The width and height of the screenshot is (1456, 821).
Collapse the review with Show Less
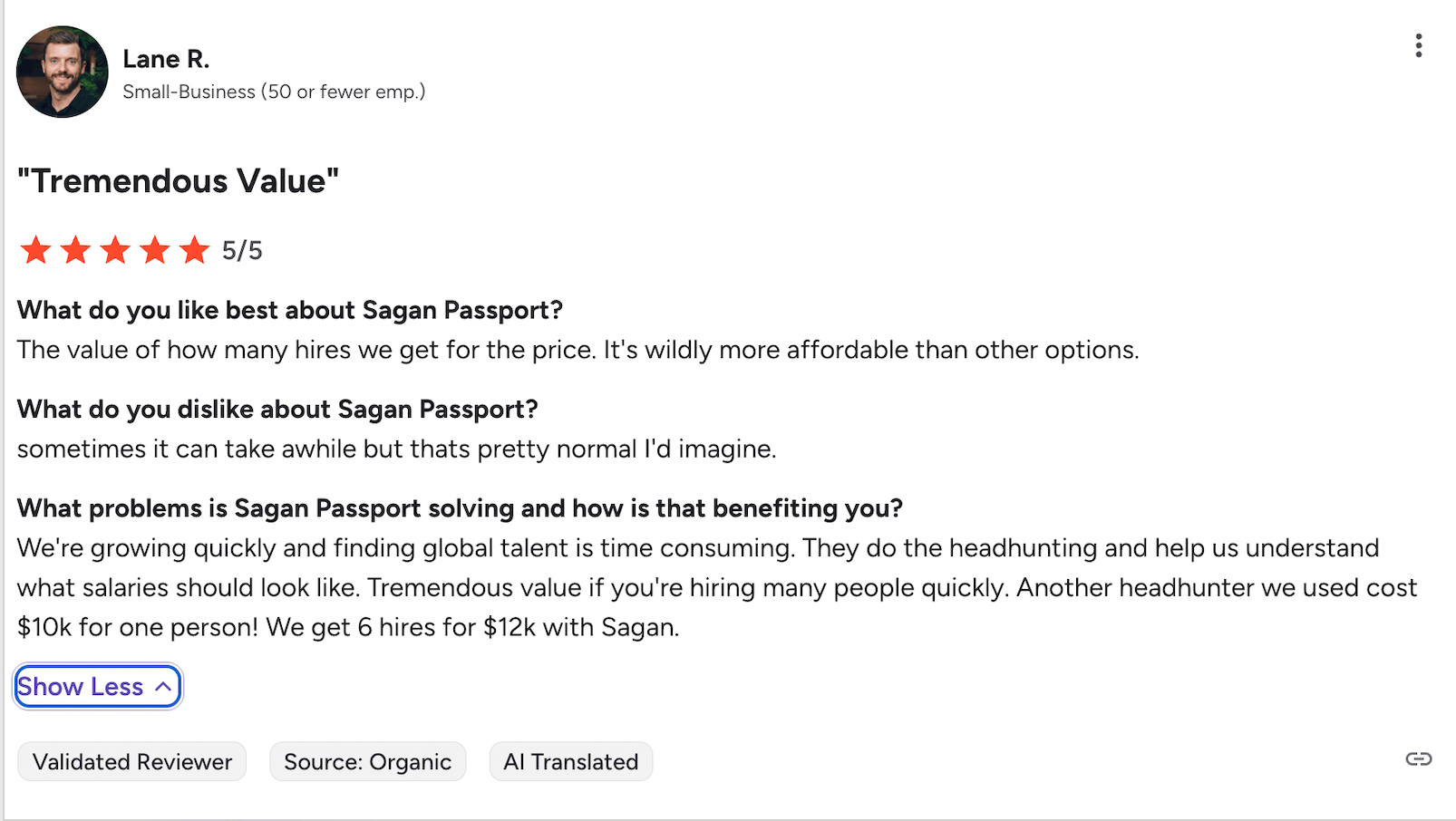pos(97,687)
